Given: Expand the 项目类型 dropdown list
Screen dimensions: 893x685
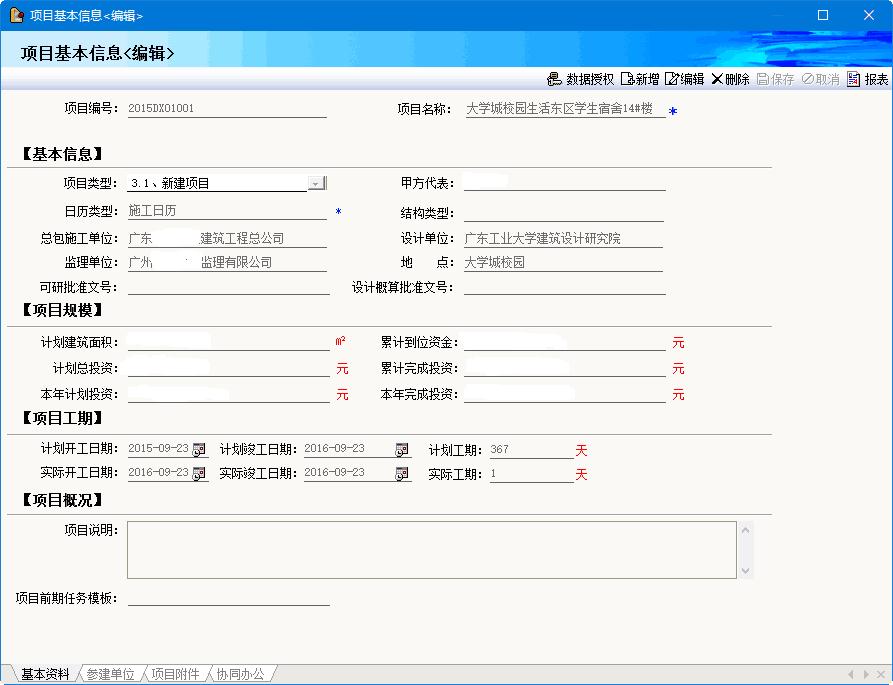Looking at the screenshot, I should pos(316,183).
